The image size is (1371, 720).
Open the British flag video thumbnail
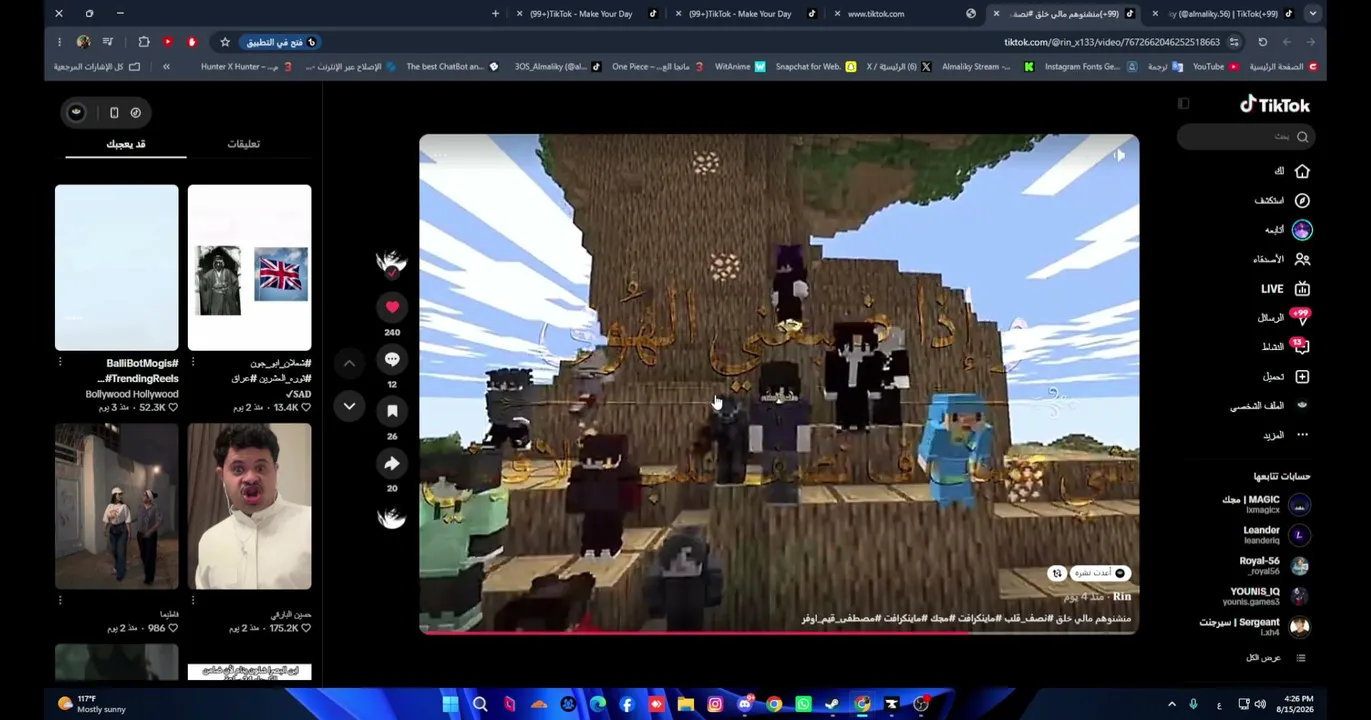point(249,267)
